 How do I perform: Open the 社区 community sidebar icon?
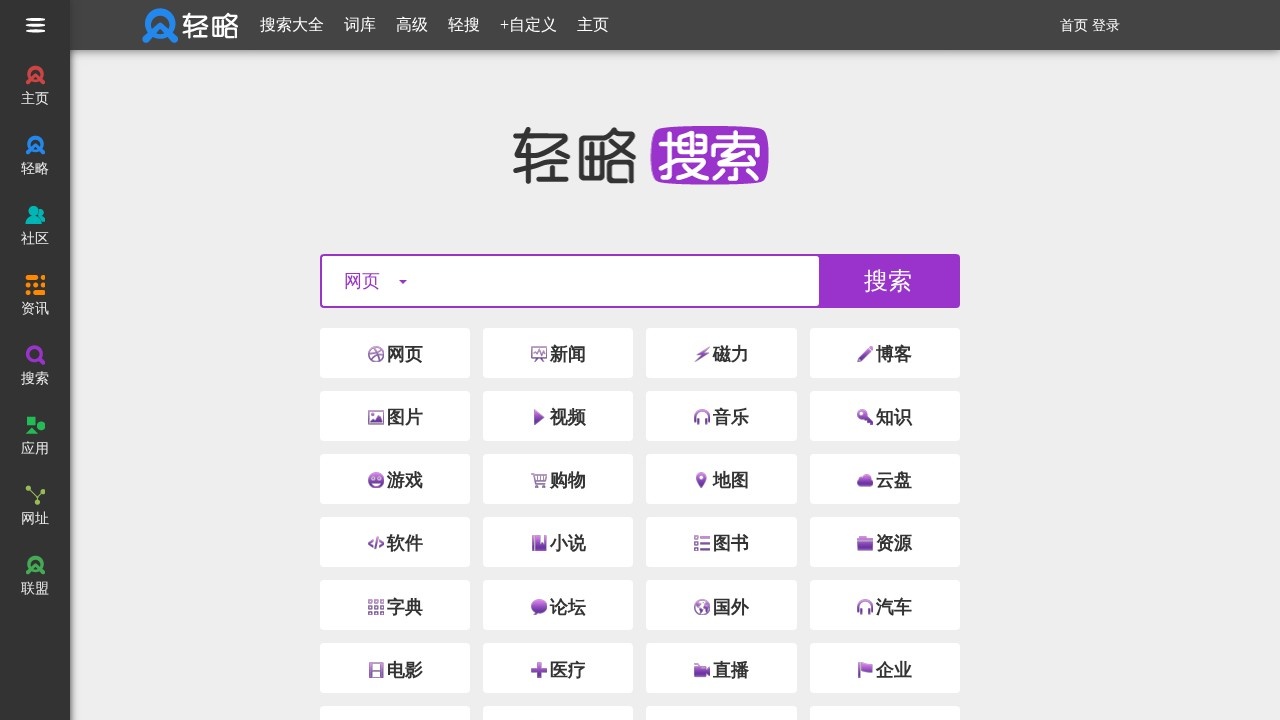(x=34, y=224)
